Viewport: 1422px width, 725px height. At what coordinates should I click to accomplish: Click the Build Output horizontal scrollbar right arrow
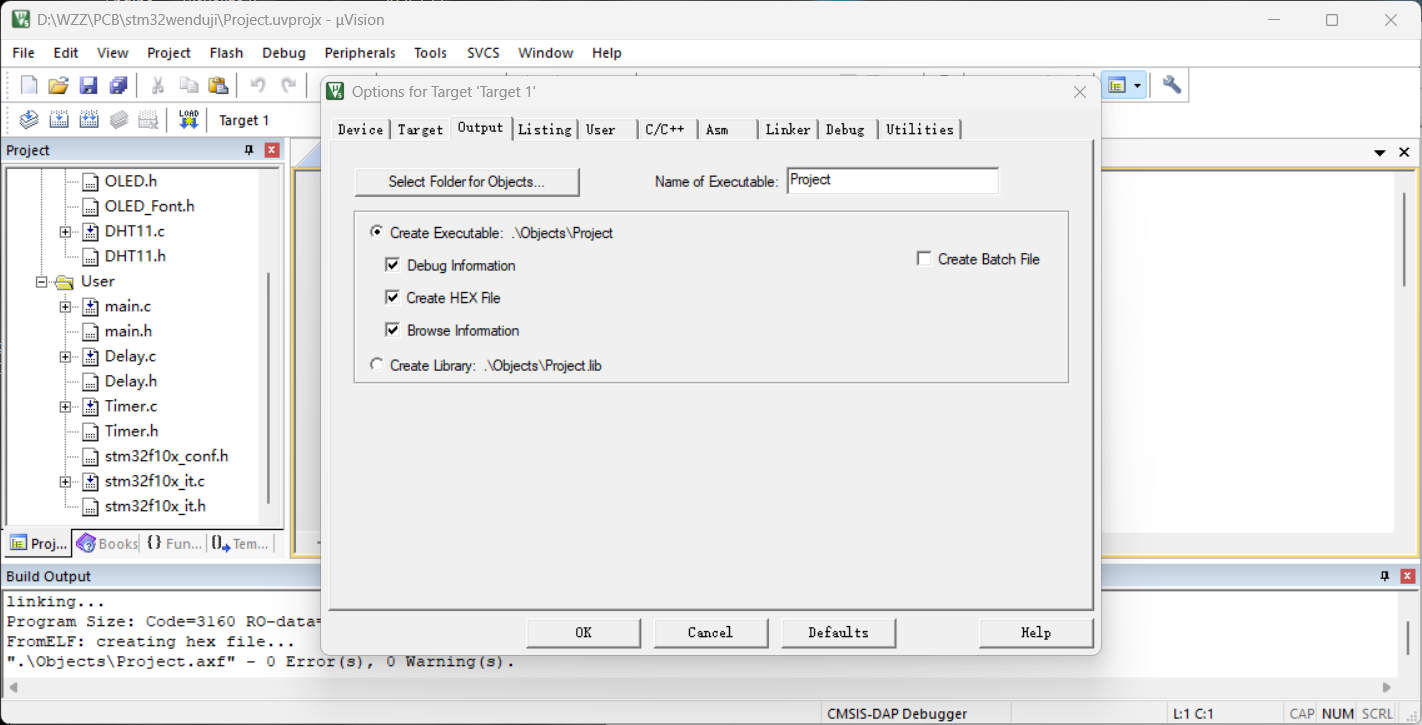pos(1387,687)
